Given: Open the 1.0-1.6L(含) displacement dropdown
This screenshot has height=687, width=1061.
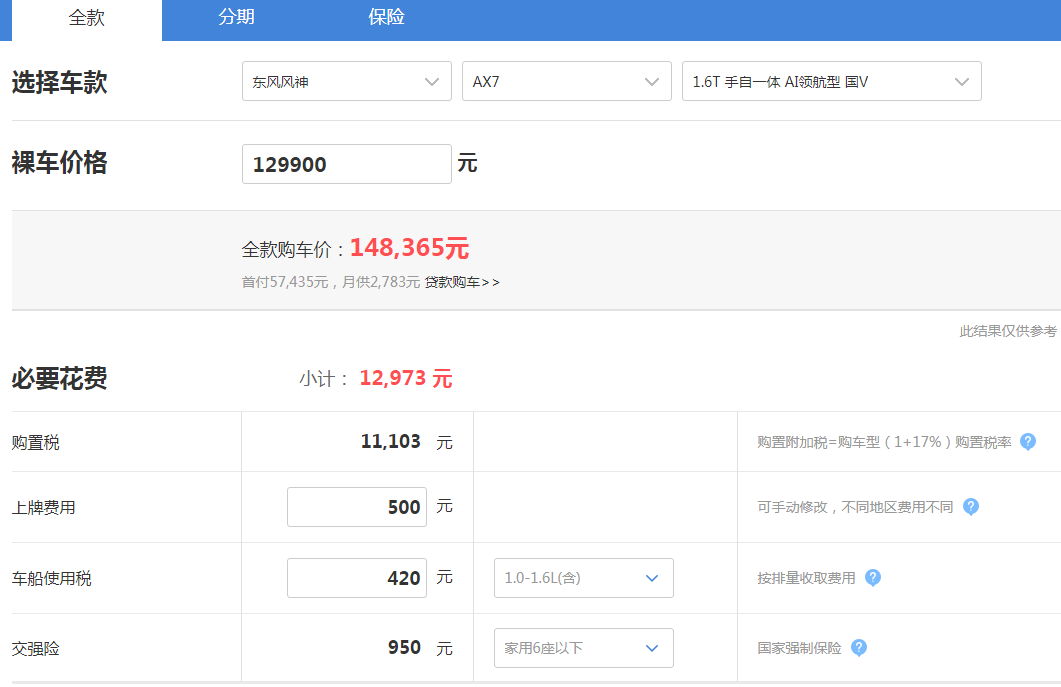Looking at the screenshot, I should click(x=583, y=578).
